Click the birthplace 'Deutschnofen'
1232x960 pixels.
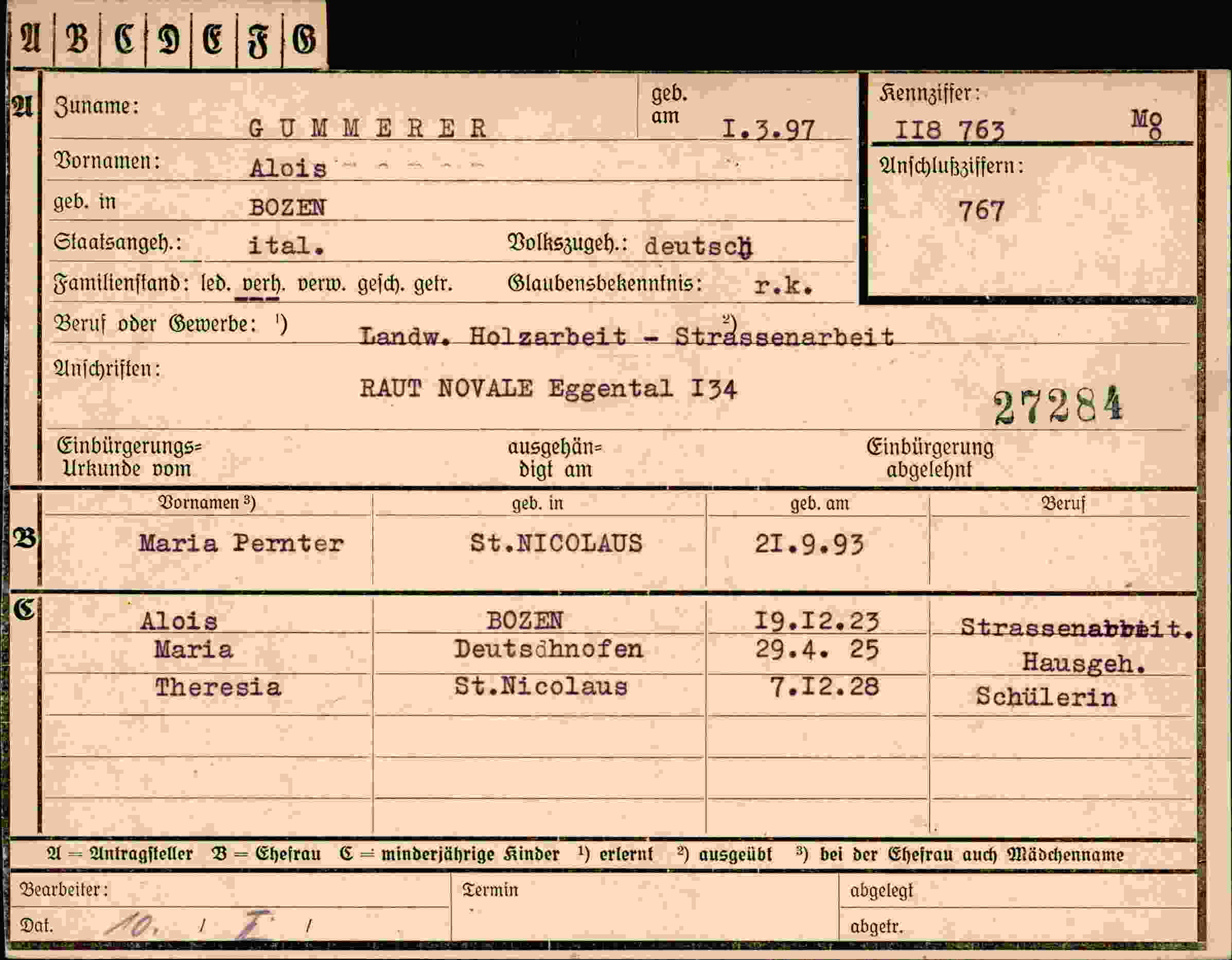click(x=548, y=649)
